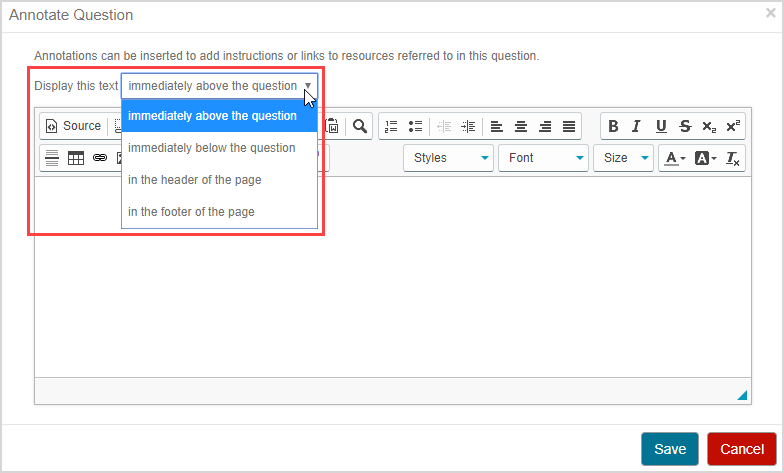The width and height of the screenshot is (784, 473).
Task: Open the Font dropdown
Action: pos(542,158)
